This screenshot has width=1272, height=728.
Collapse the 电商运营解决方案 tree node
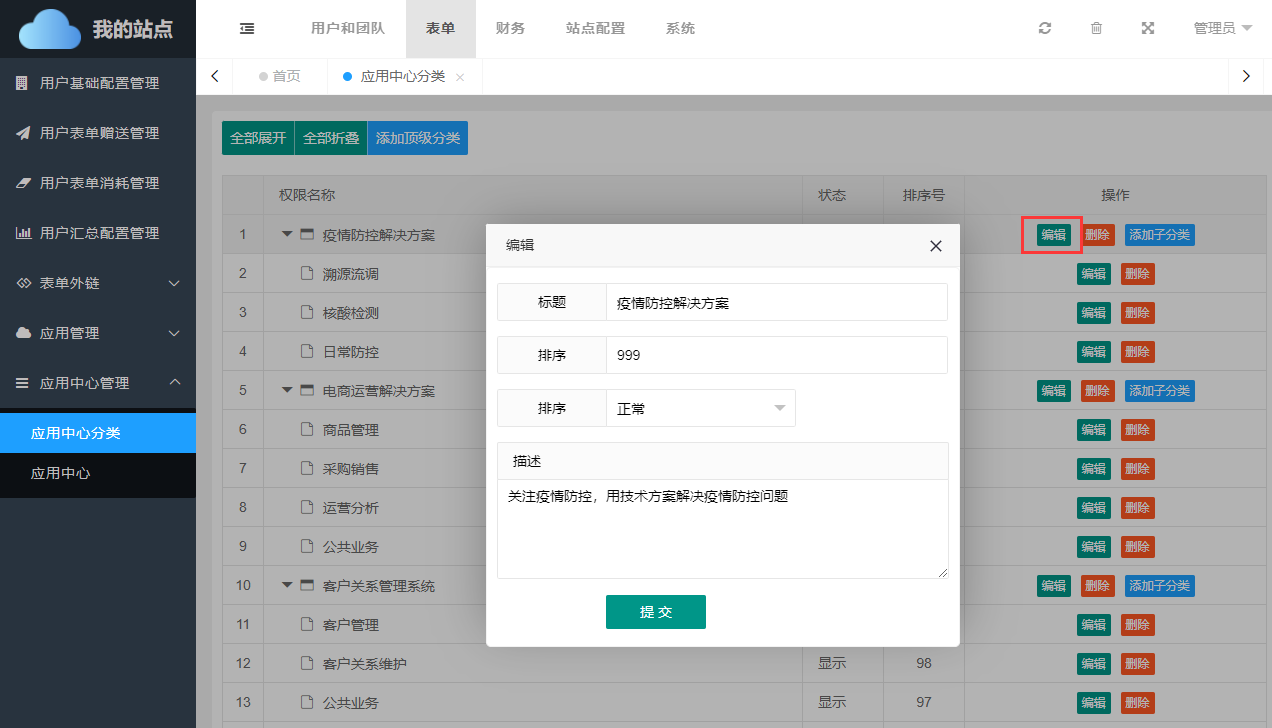tap(287, 390)
